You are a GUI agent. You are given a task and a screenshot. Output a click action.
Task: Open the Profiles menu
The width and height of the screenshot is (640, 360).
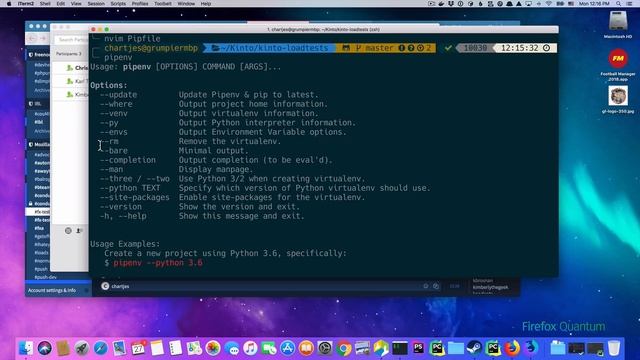click(x=140, y=4)
